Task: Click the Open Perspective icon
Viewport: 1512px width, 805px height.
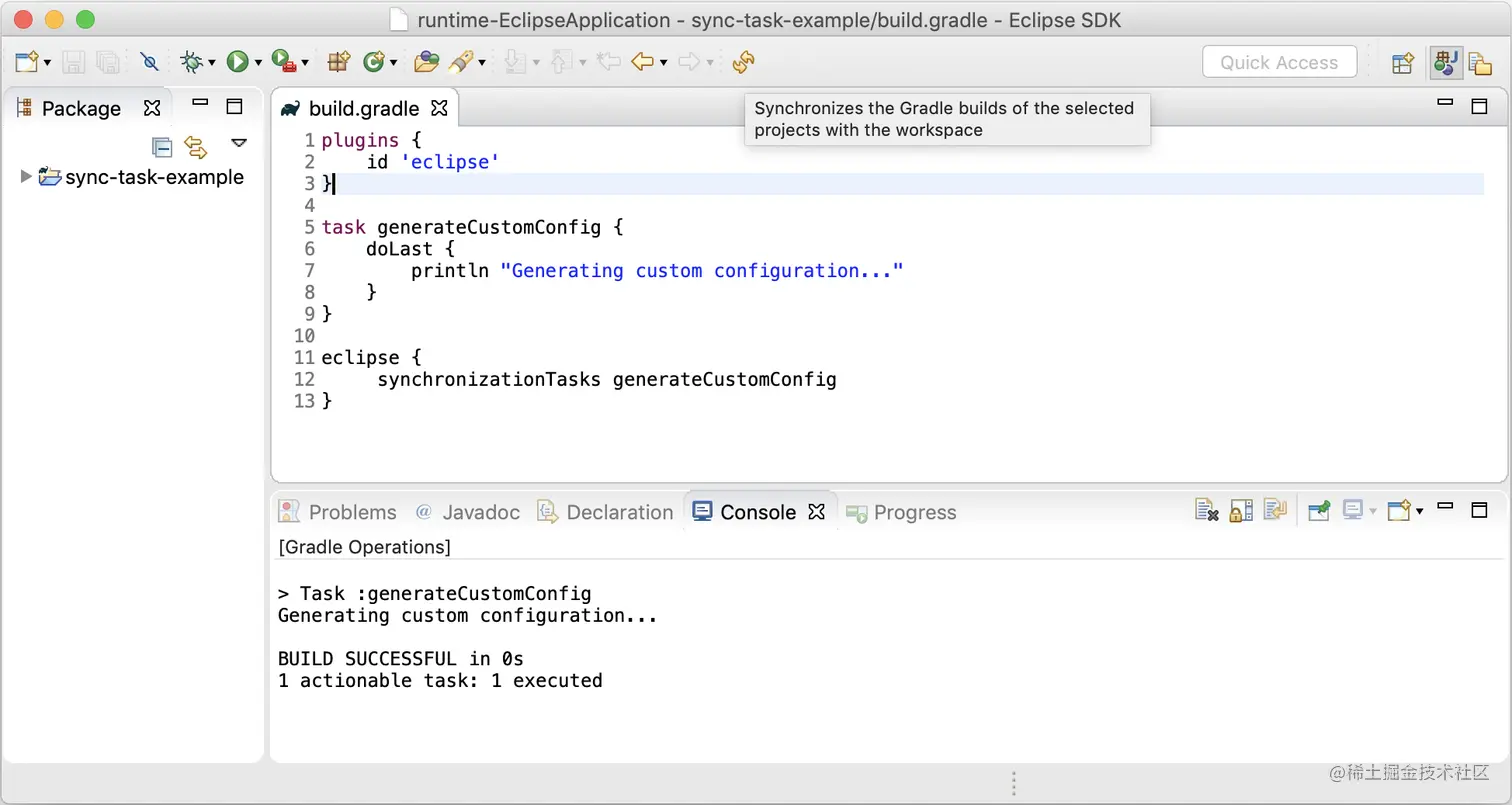Action: tap(1403, 63)
